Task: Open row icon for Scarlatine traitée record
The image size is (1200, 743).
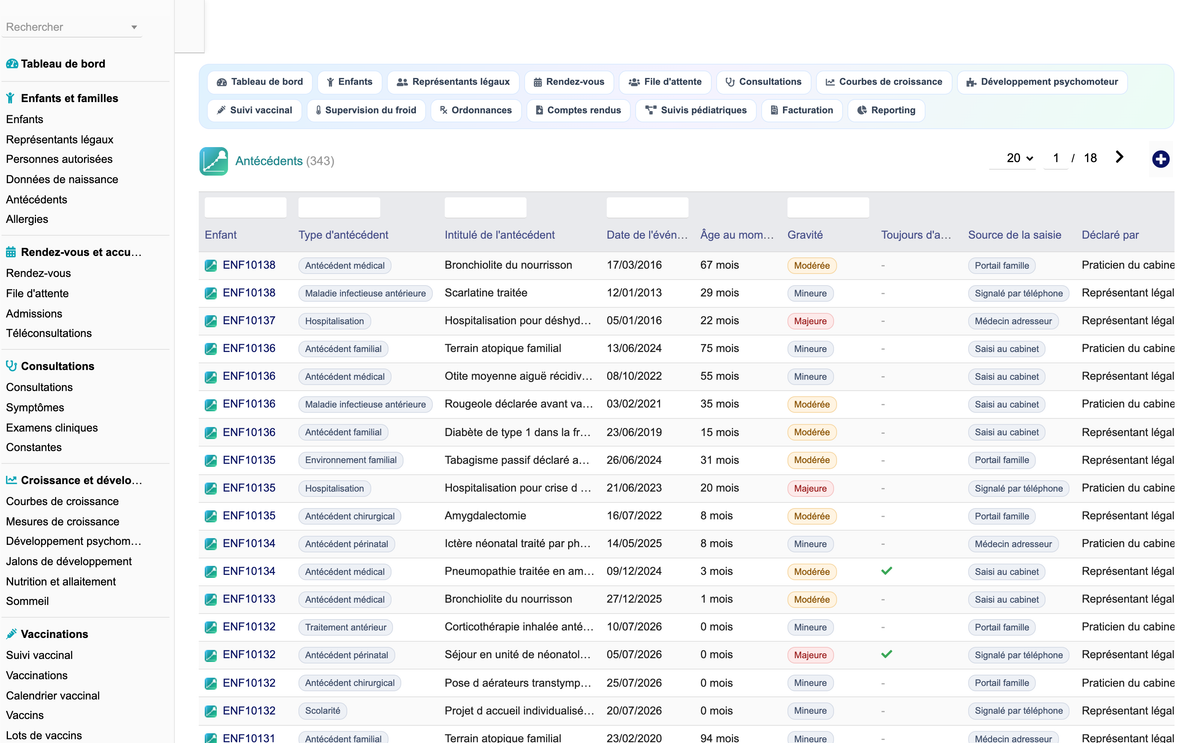Action: (211, 293)
